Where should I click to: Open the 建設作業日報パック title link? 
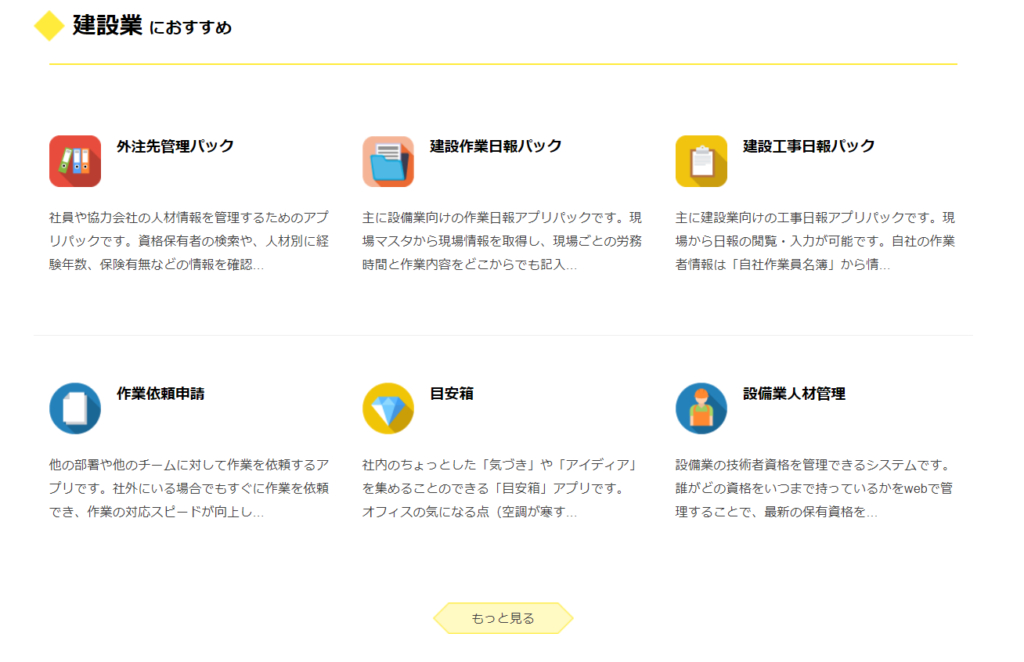coord(494,145)
